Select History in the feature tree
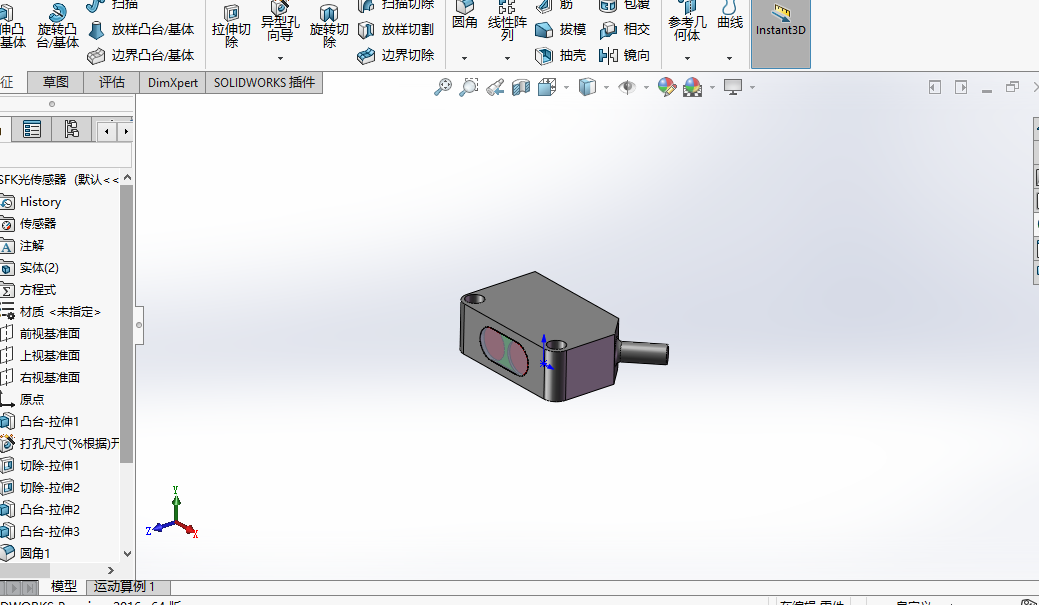1039x605 pixels. pyautogui.click(x=40, y=201)
